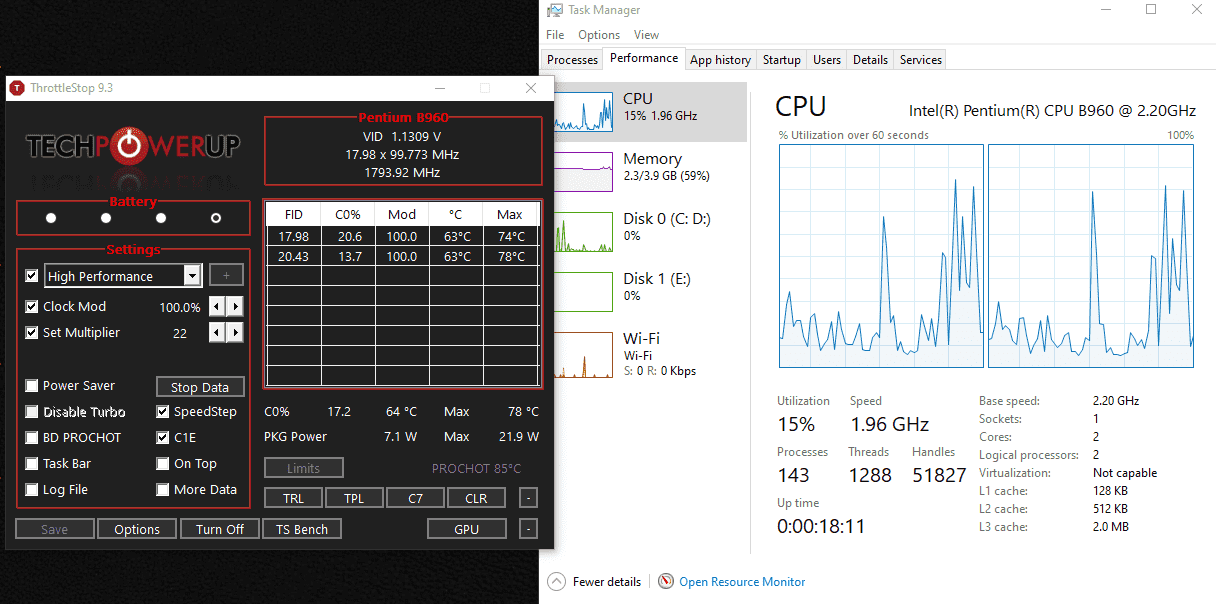Click the Intel(R) Pentium(R) CPU B960 heading
The height and width of the screenshot is (604, 1216).
click(1051, 109)
